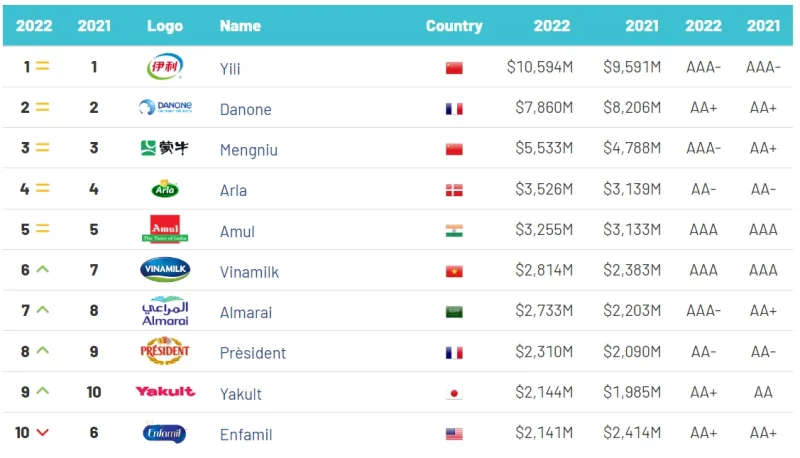Click the blue Vinamilk logo
The image size is (800, 458).
165,269
